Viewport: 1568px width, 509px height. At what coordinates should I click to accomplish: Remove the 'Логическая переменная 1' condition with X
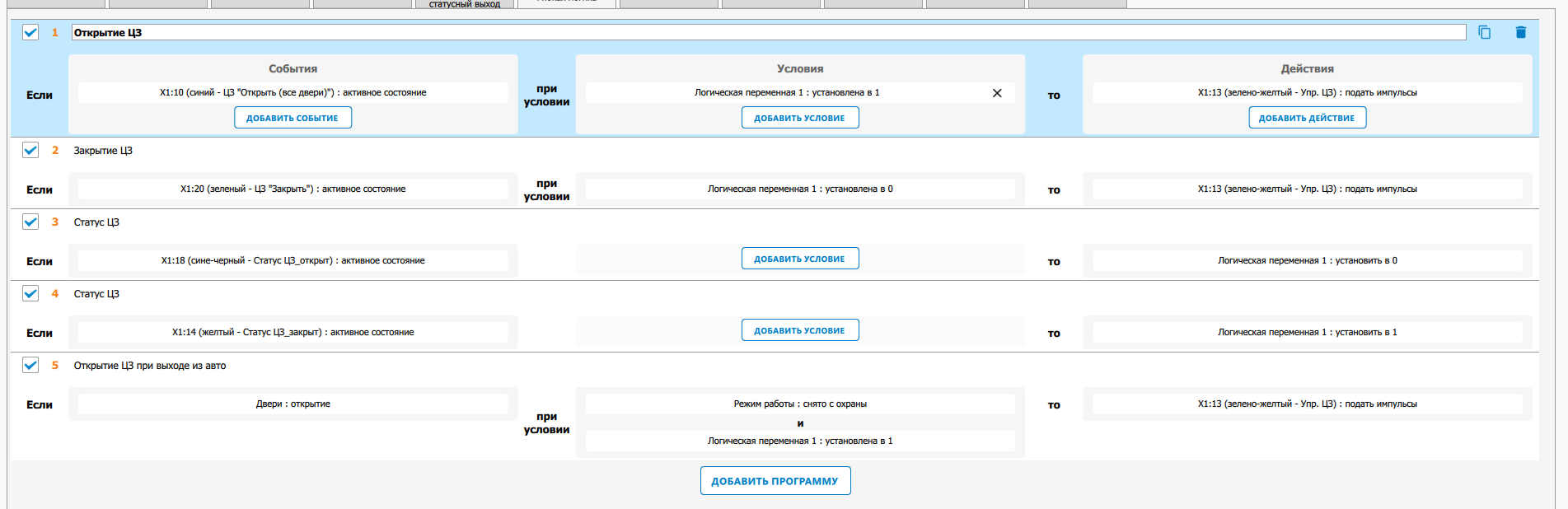click(997, 93)
